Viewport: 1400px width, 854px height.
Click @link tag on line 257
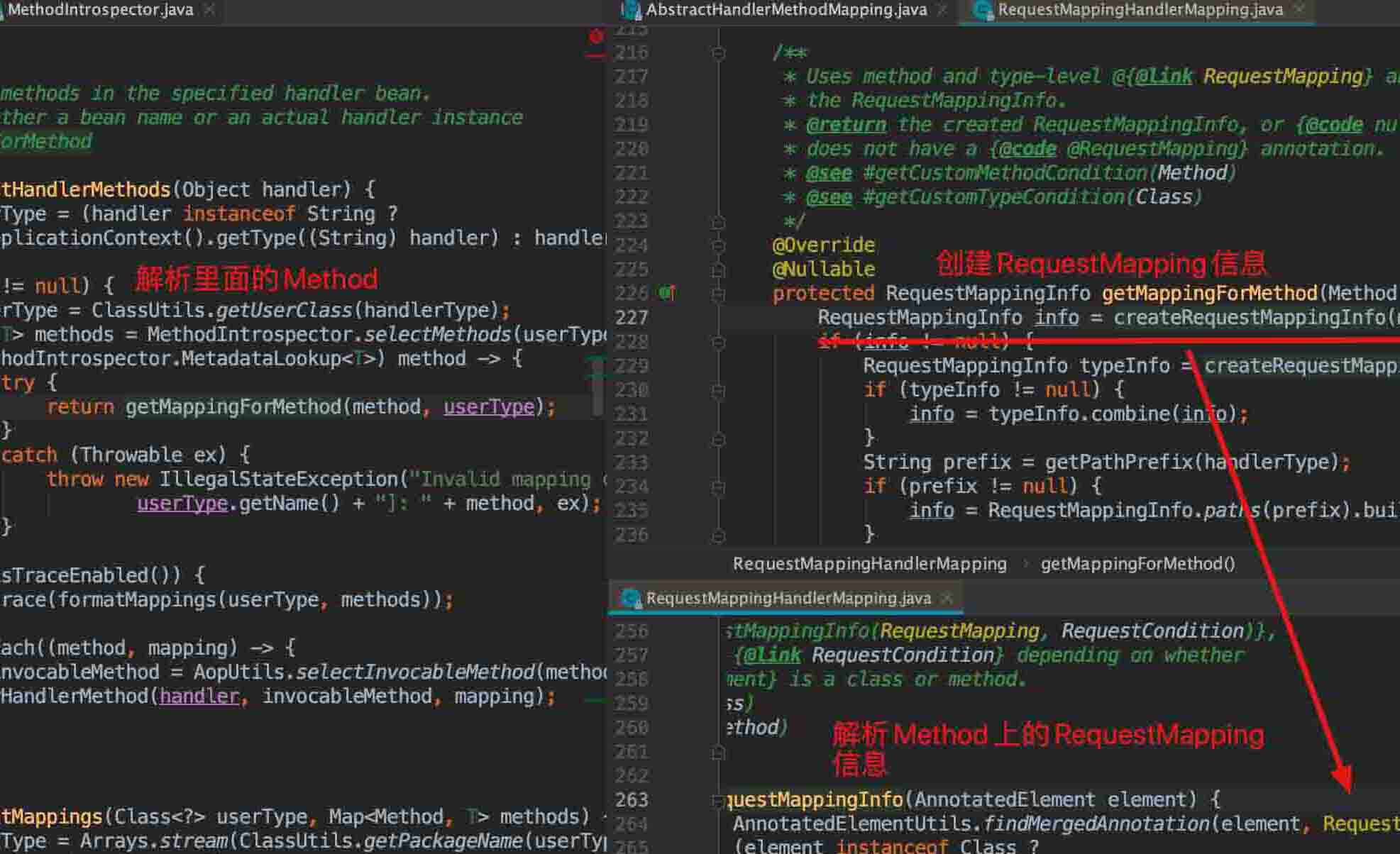pyautogui.click(x=772, y=655)
